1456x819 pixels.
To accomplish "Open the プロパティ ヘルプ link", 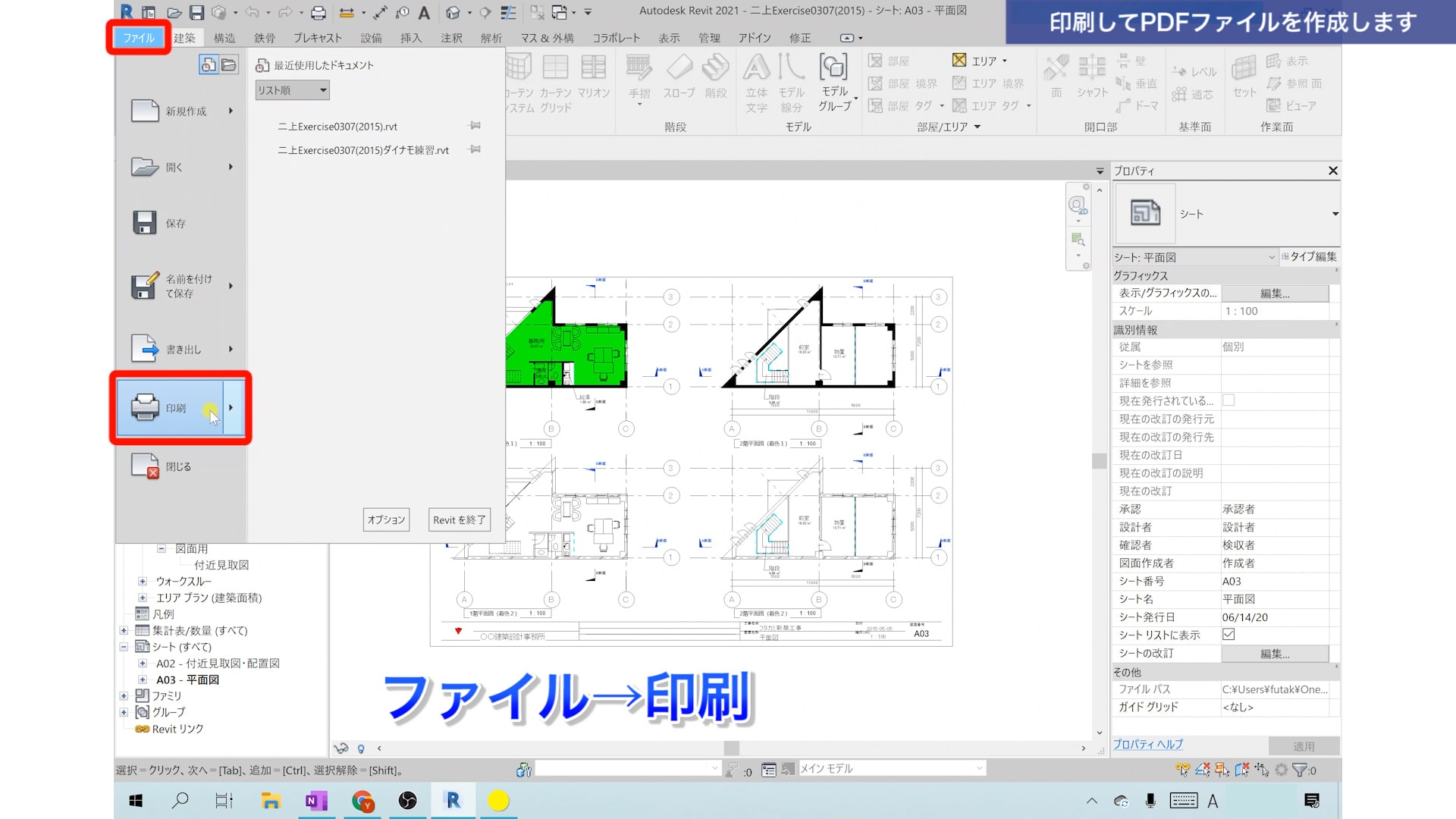I will [x=1147, y=745].
